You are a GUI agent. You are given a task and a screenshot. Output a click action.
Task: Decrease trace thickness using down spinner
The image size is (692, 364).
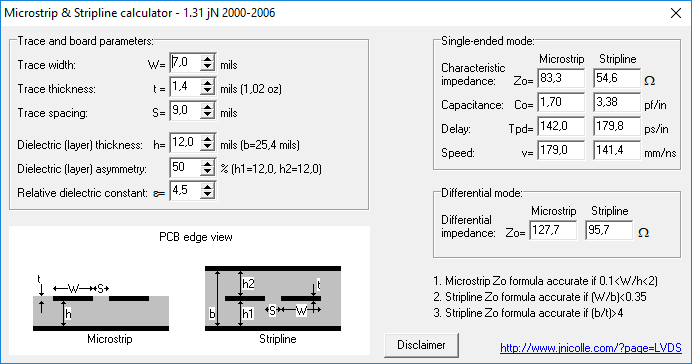(x=207, y=90)
